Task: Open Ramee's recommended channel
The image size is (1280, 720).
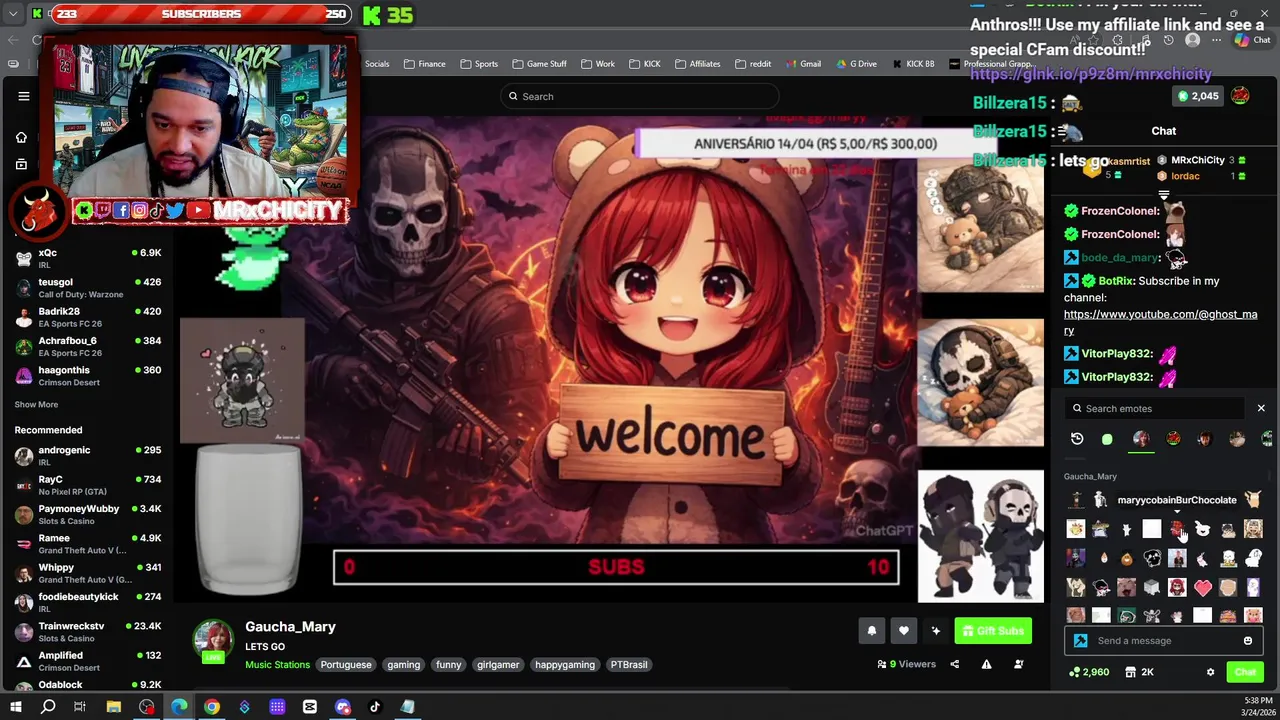Action: (x=88, y=543)
